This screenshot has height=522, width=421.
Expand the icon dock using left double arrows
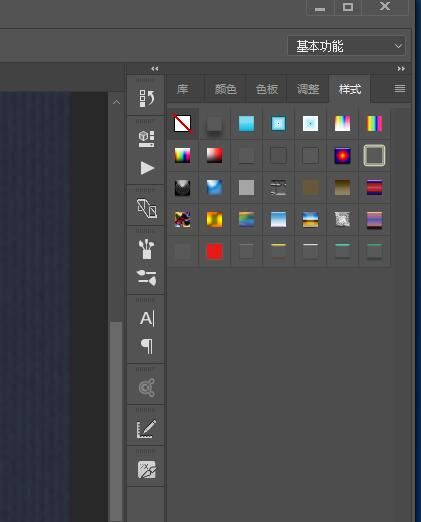click(155, 69)
